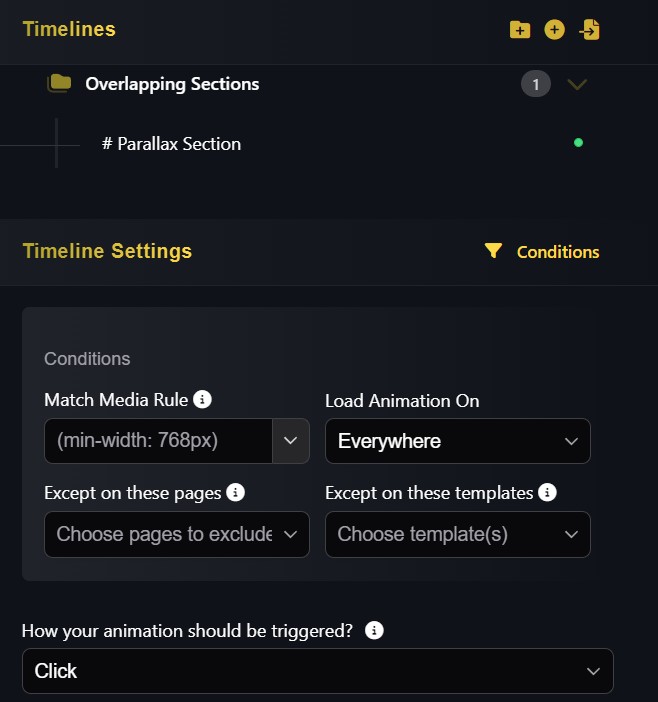Viewport: 658px width, 702px height.
Task: Click the Except on these templates info icon
Action: [x=547, y=492]
